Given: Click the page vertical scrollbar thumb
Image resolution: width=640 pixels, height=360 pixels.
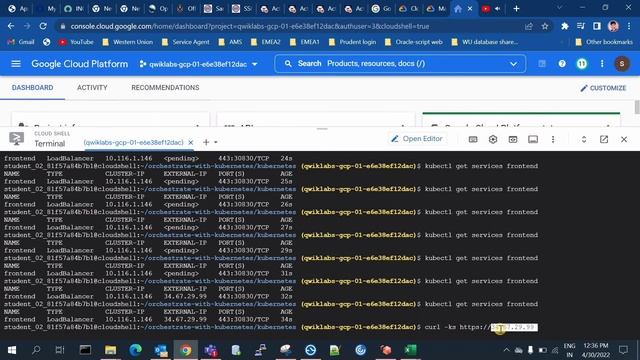Looking at the screenshot, I should click(x=637, y=107).
